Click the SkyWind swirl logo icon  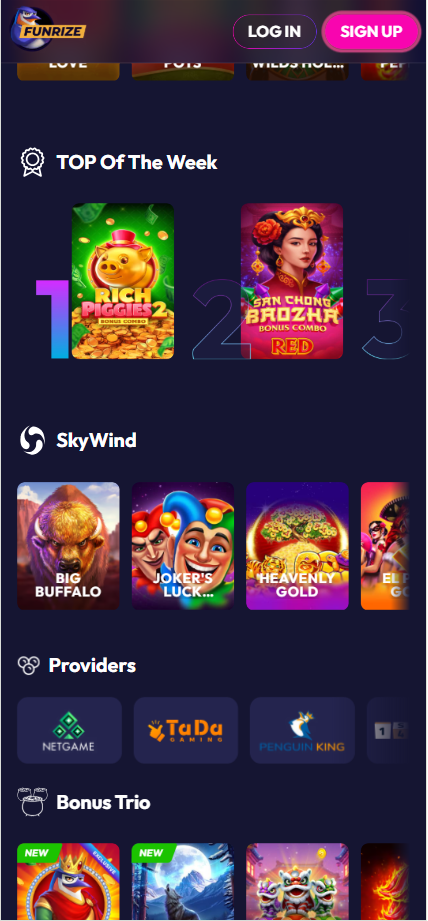[32, 440]
